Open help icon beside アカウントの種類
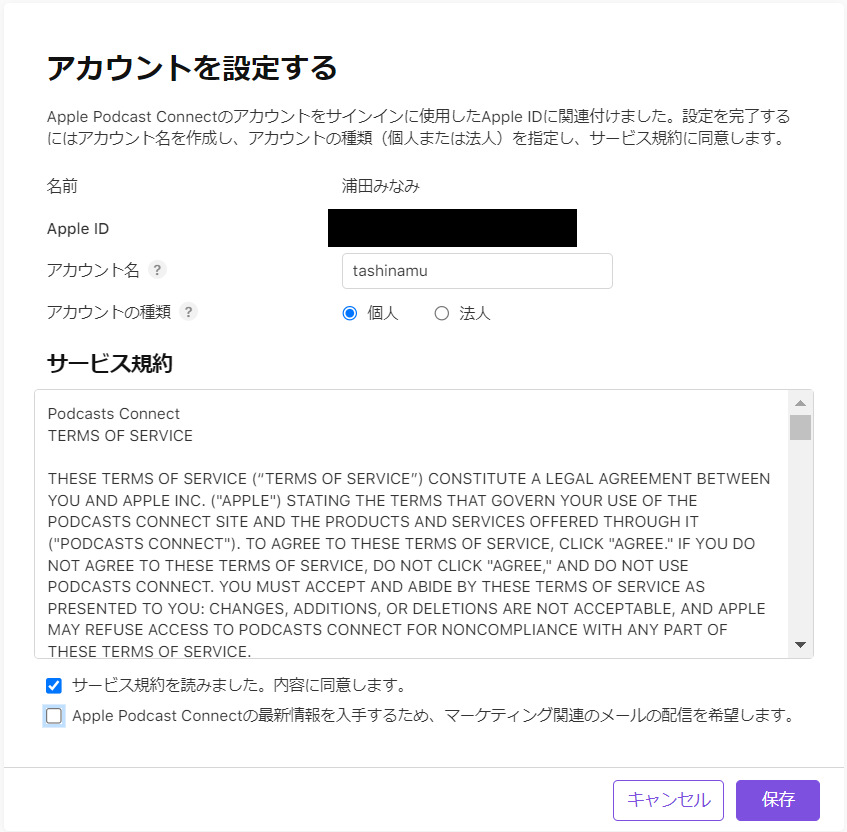 [188, 312]
